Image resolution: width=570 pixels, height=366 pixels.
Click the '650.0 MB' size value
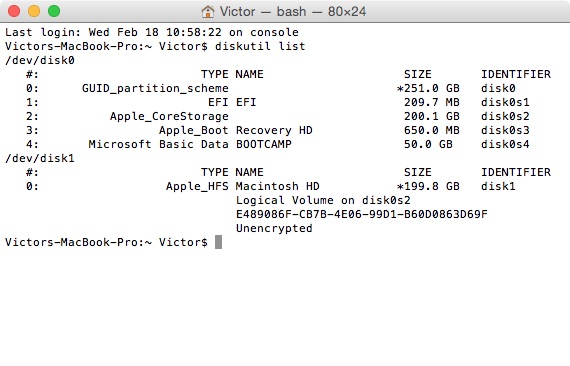[432, 130]
